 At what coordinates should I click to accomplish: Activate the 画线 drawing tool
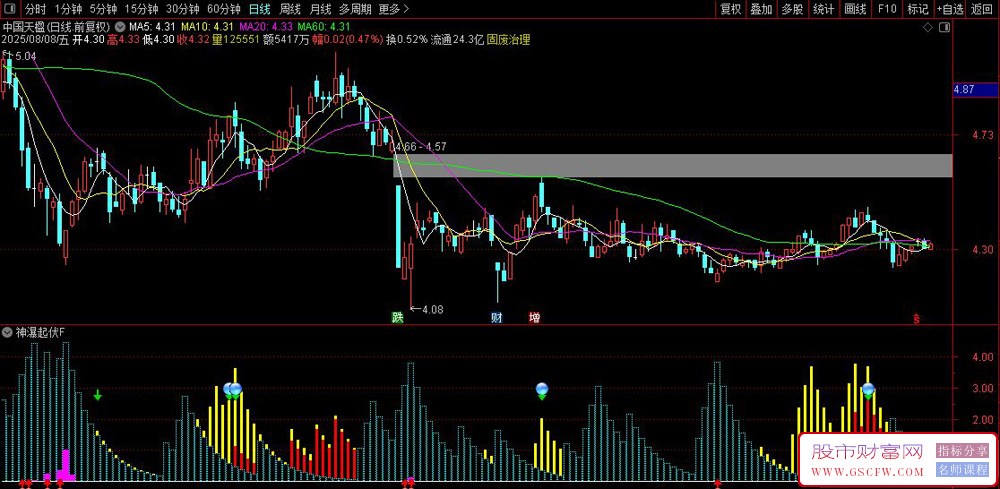855,9
